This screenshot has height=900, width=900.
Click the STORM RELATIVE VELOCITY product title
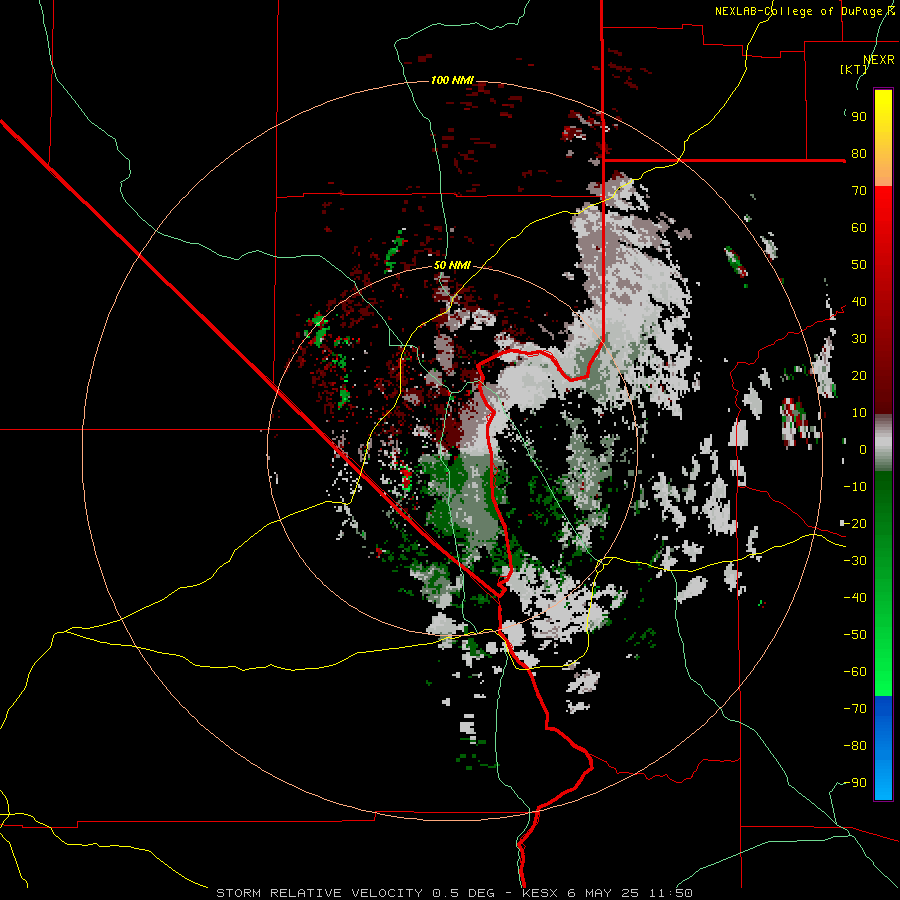(319, 893)
